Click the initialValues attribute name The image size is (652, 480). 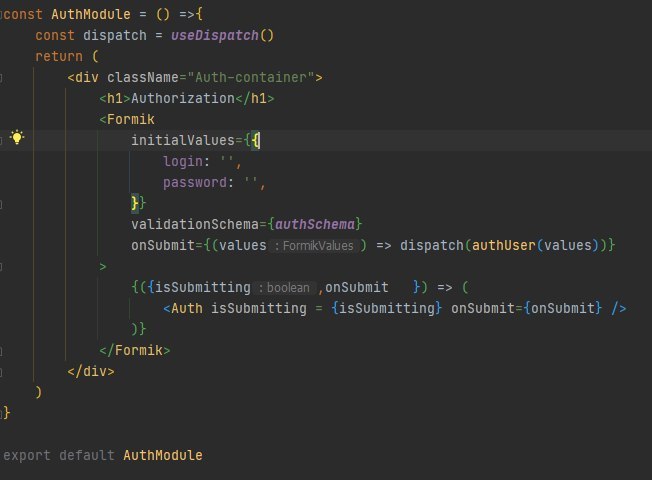[183, 141]
